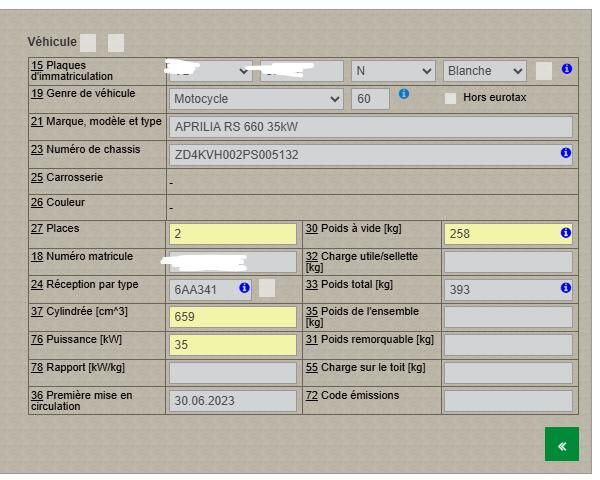
Task: Click the empty Code émissions field
Action: tap(508, 400)
